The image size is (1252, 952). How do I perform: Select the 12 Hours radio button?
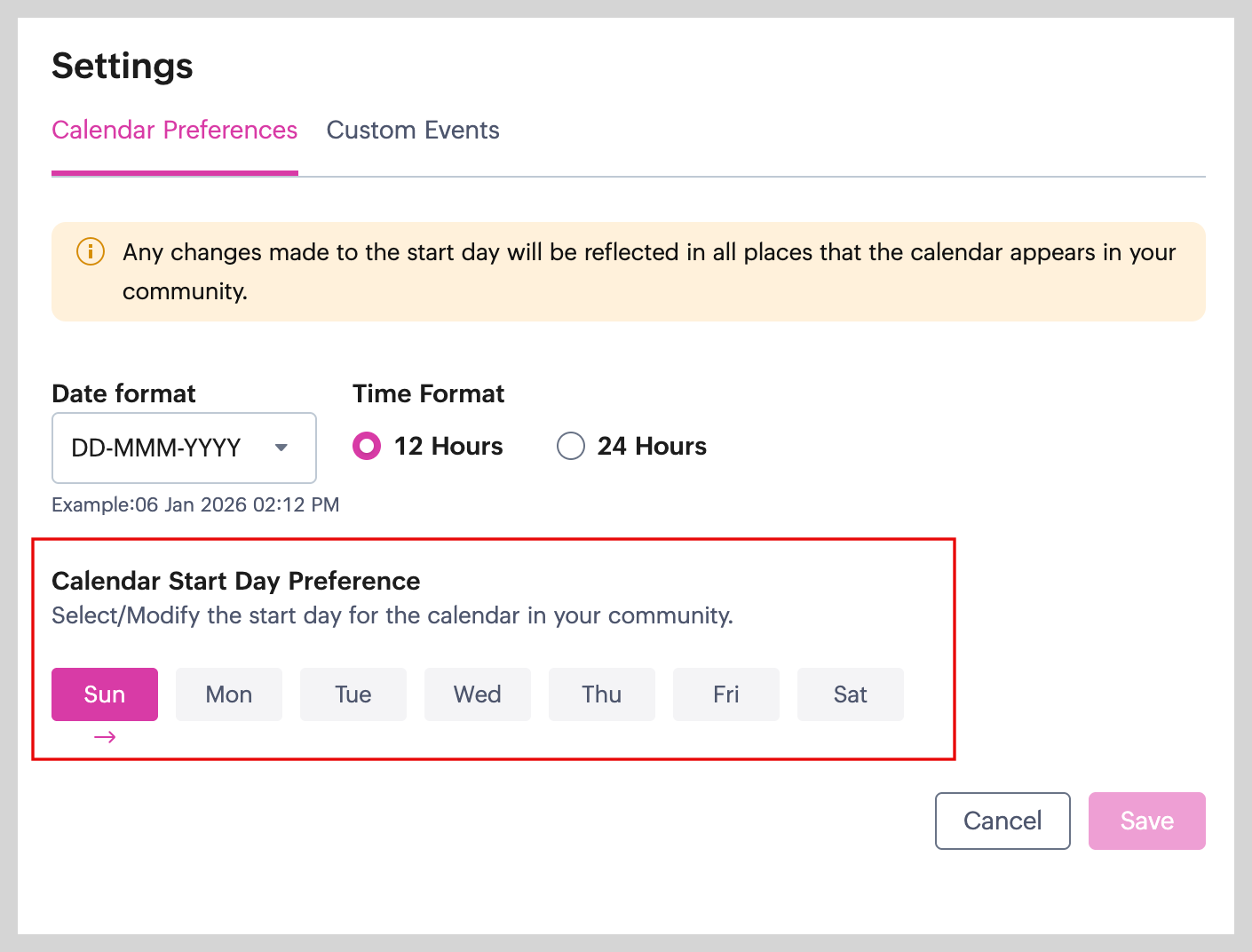(x=367, y=446)
